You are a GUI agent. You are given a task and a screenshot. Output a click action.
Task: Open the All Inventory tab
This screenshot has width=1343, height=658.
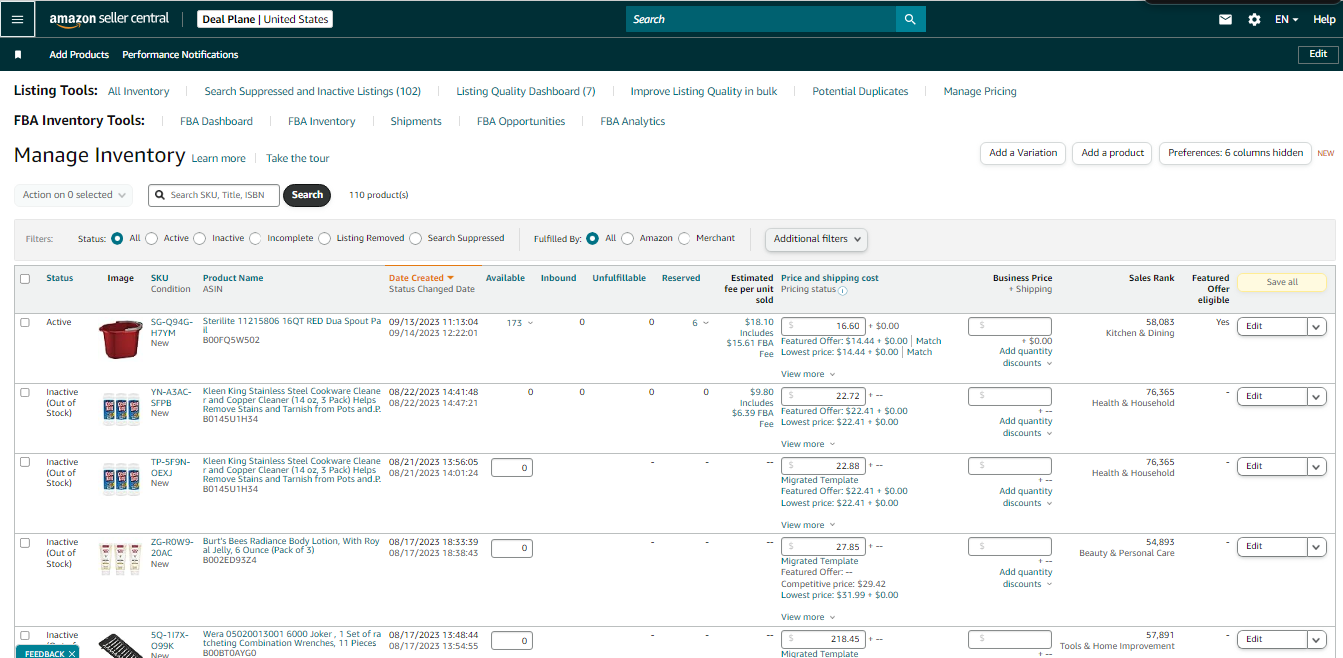139,91
